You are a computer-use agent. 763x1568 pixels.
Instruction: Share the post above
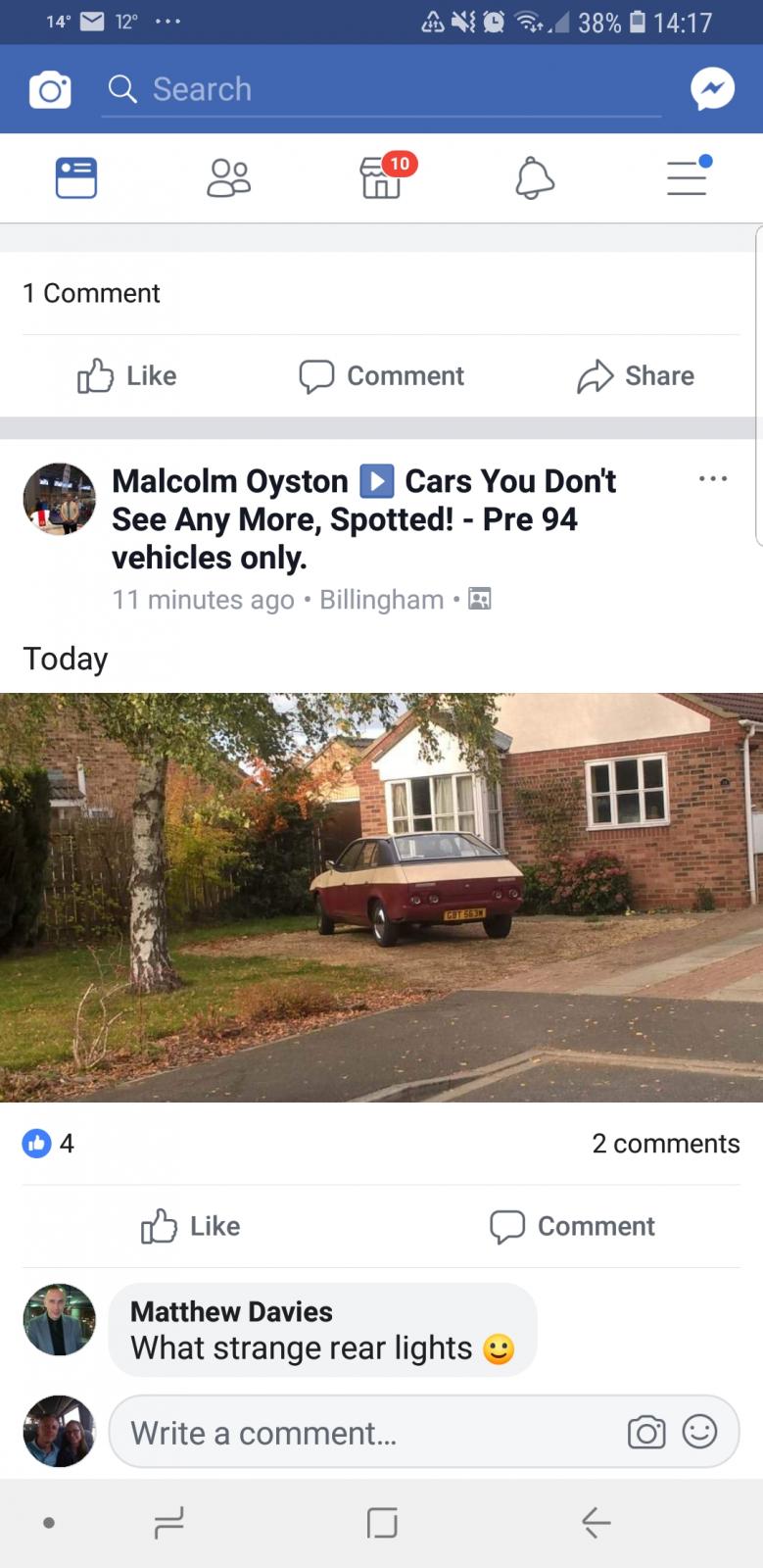coord(636,375)
